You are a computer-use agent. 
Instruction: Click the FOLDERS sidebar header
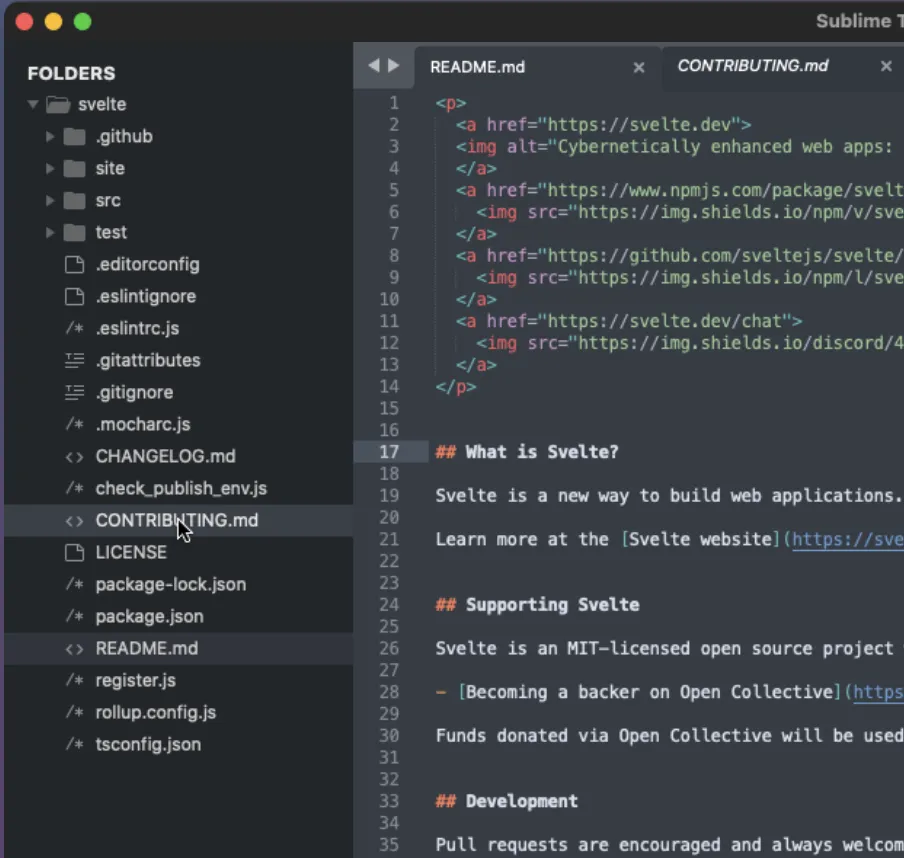(71, 73)
